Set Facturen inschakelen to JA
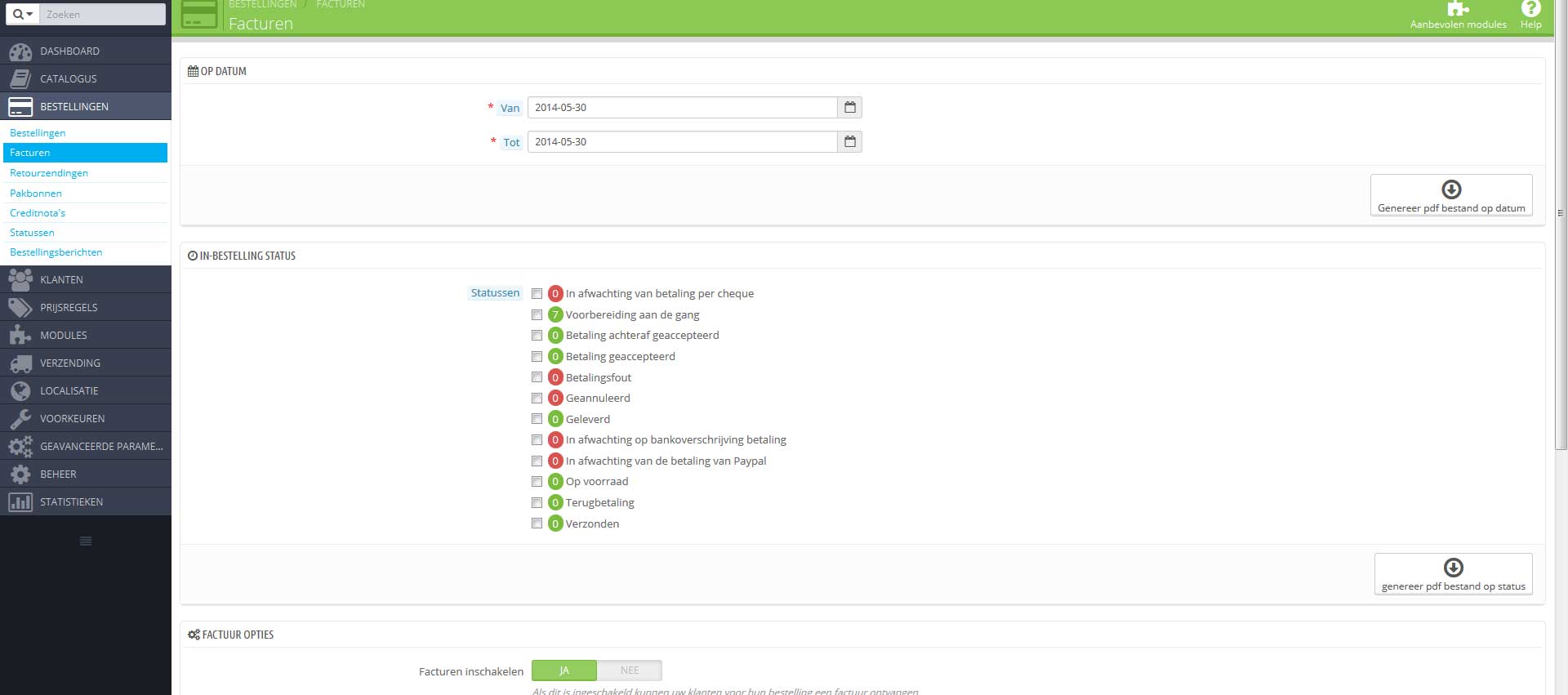This screenshot has width=1568, height=695. (564, 670)
